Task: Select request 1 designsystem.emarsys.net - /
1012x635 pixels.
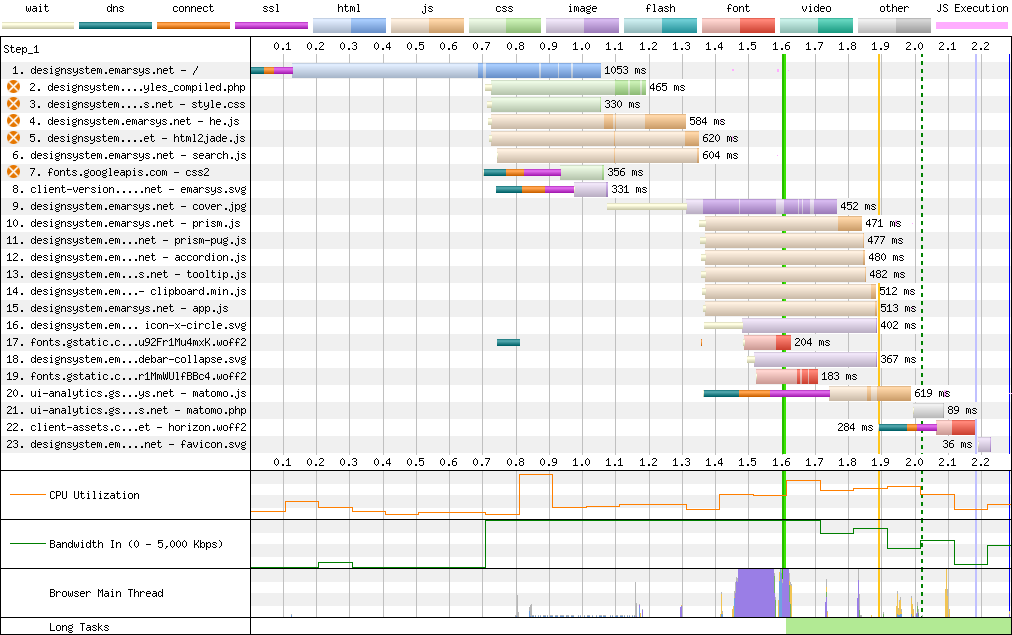Action: 105,70
